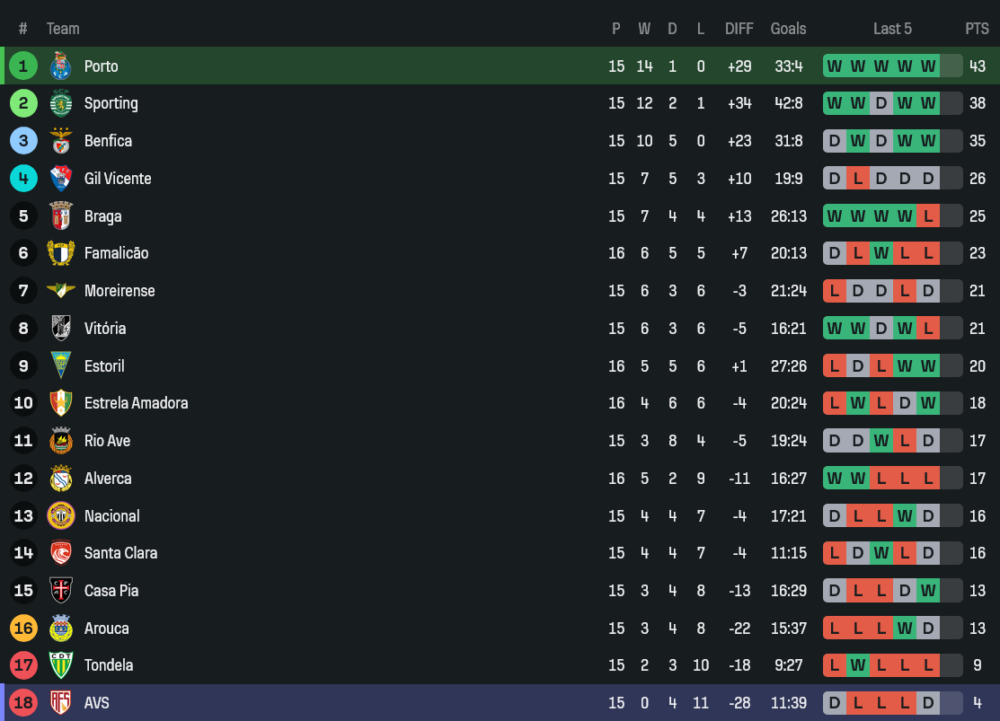Click Vitória's points value 21
This screenshot has height=721, width=1000.
coord(977,328)
